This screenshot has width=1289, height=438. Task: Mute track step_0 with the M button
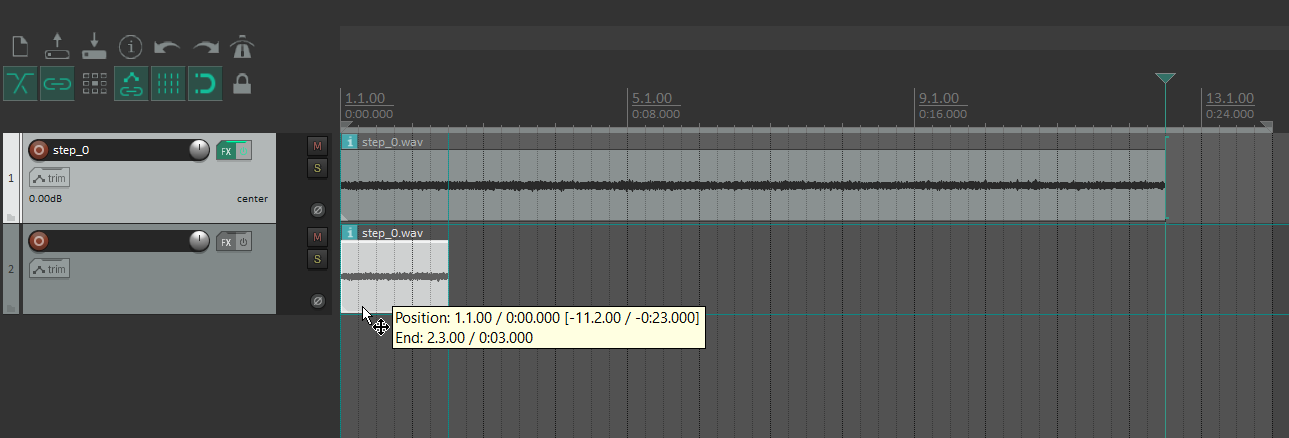tap(318, 146)
